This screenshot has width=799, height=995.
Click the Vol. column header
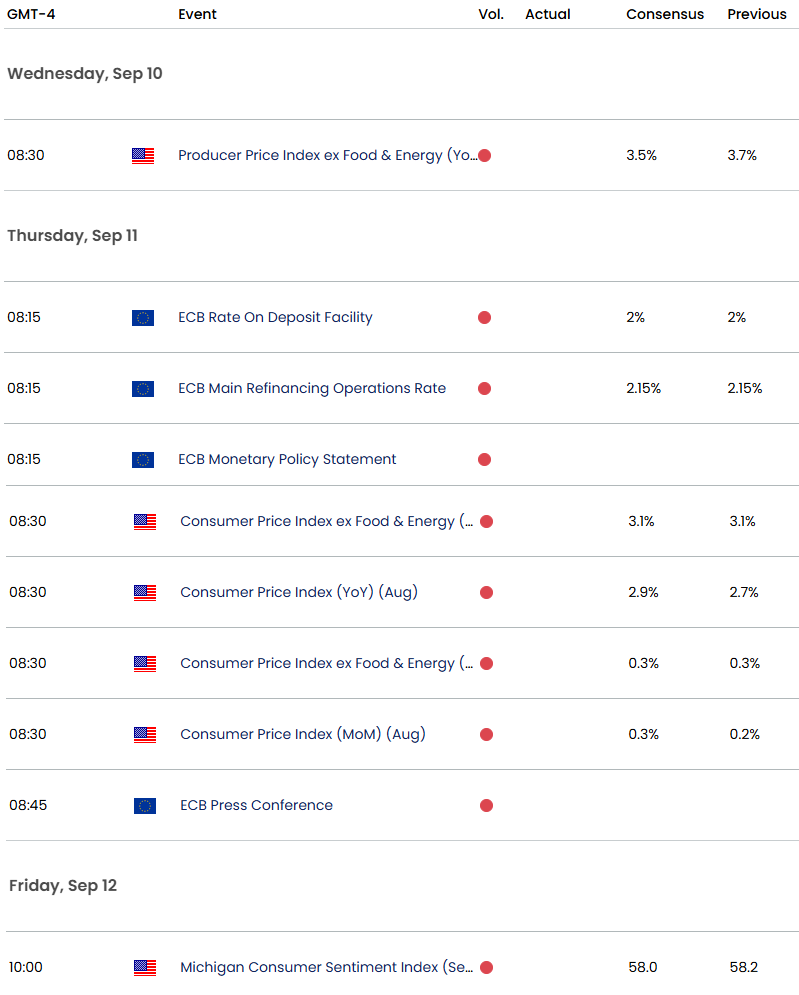[x=491, y=14]
